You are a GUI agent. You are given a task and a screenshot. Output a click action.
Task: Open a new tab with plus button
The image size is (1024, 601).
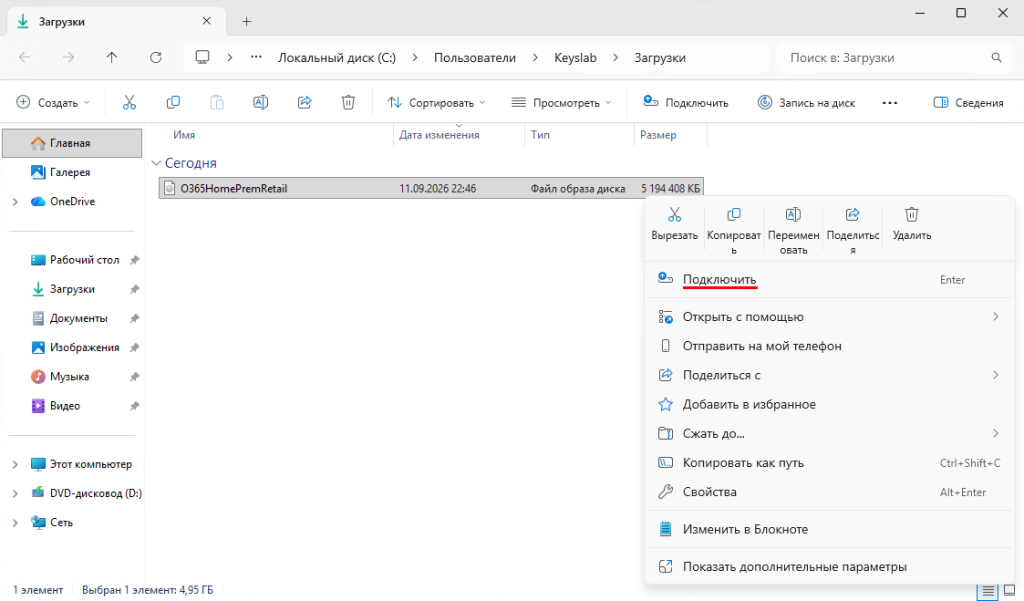pyautogui.click(x=246, y=22)
